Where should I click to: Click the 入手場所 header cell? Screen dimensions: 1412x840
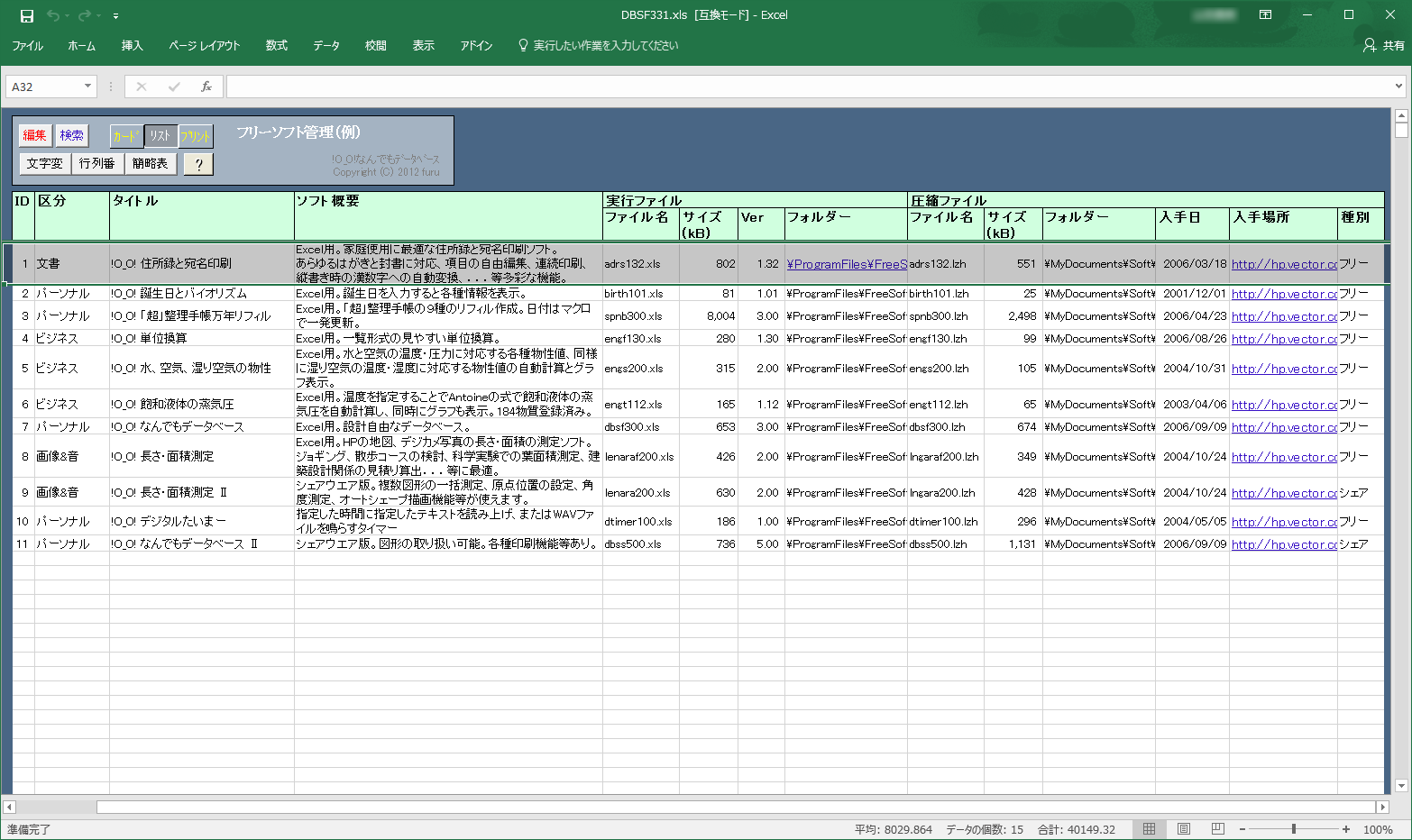click(1284, 224)
